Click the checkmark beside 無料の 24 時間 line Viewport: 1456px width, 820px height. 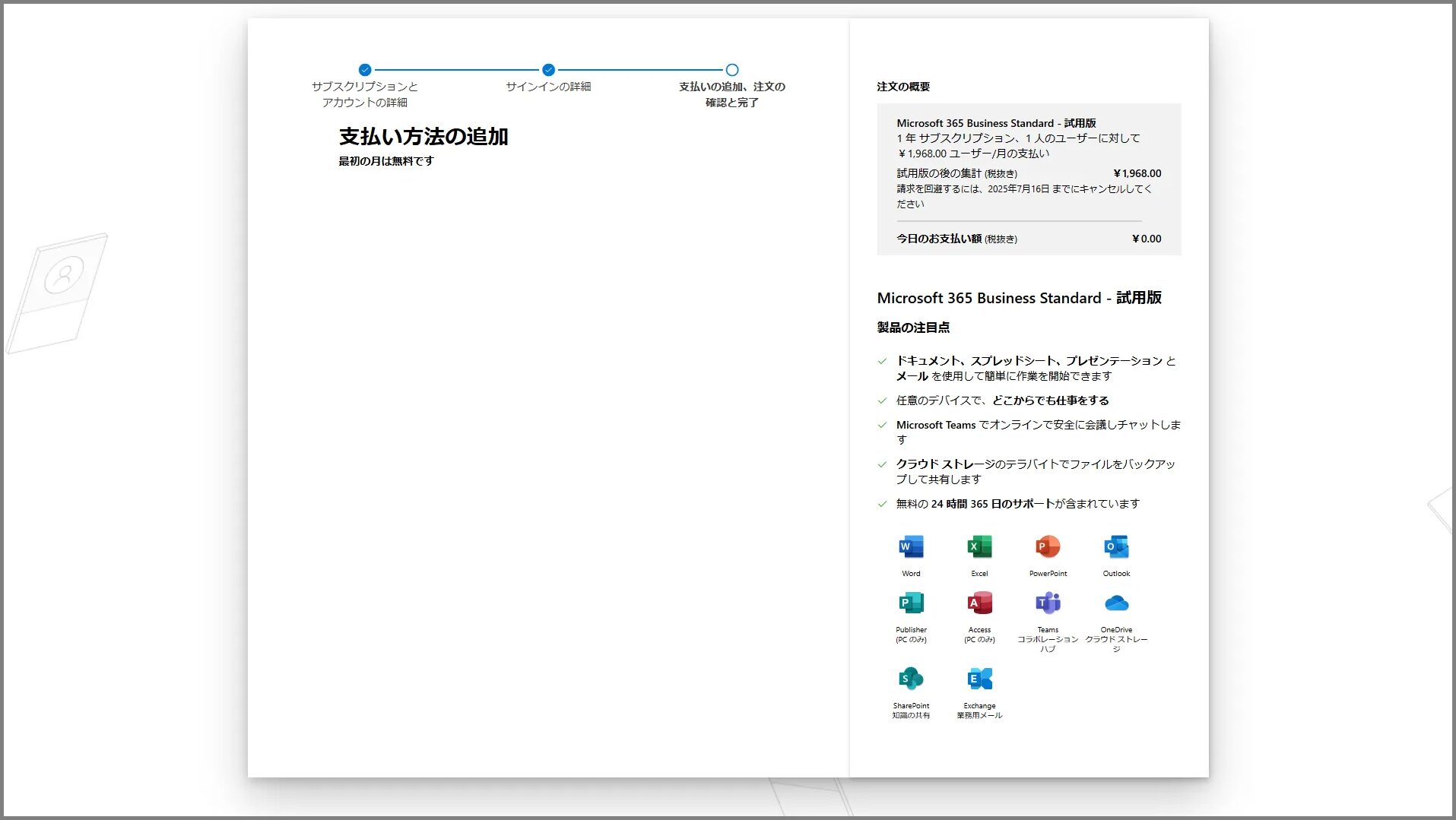pos(882,504)
